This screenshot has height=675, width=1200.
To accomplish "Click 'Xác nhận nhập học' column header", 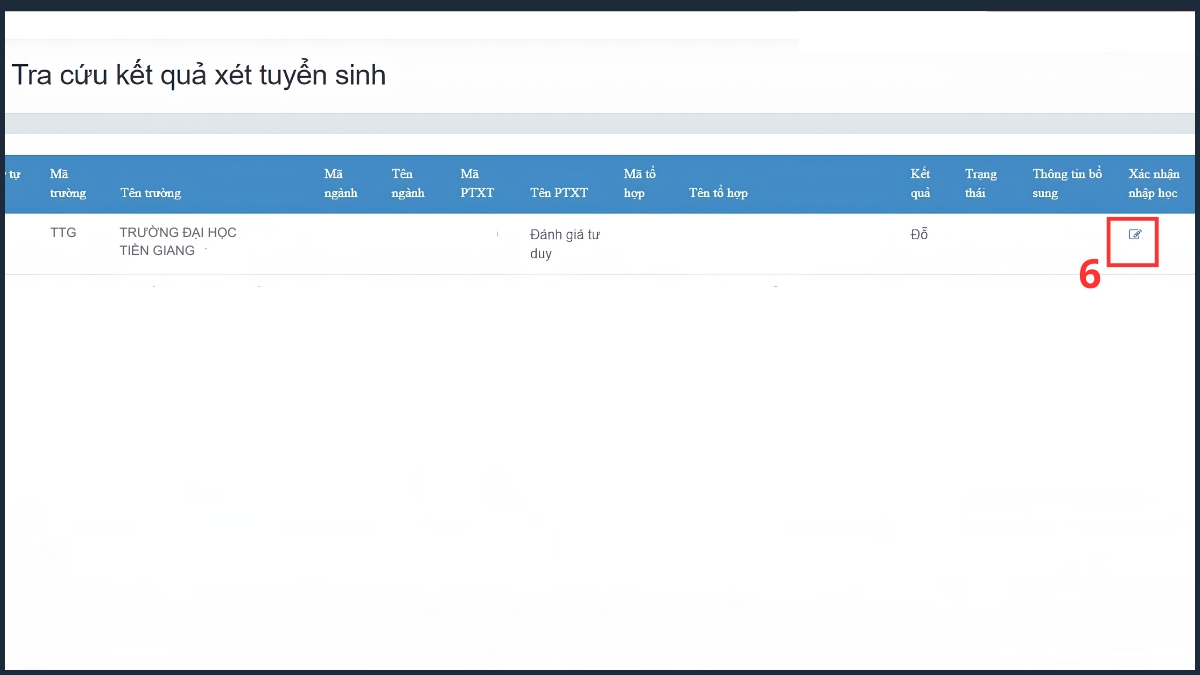I will coord(1154,183).
